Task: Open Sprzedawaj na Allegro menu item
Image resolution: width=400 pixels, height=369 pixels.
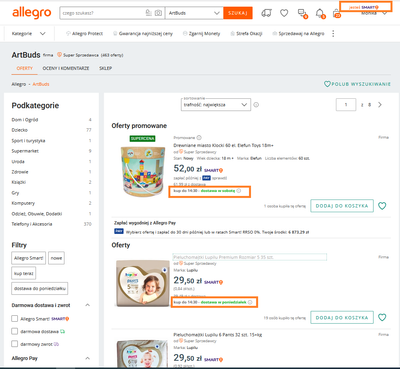Action: click(298, 33)
